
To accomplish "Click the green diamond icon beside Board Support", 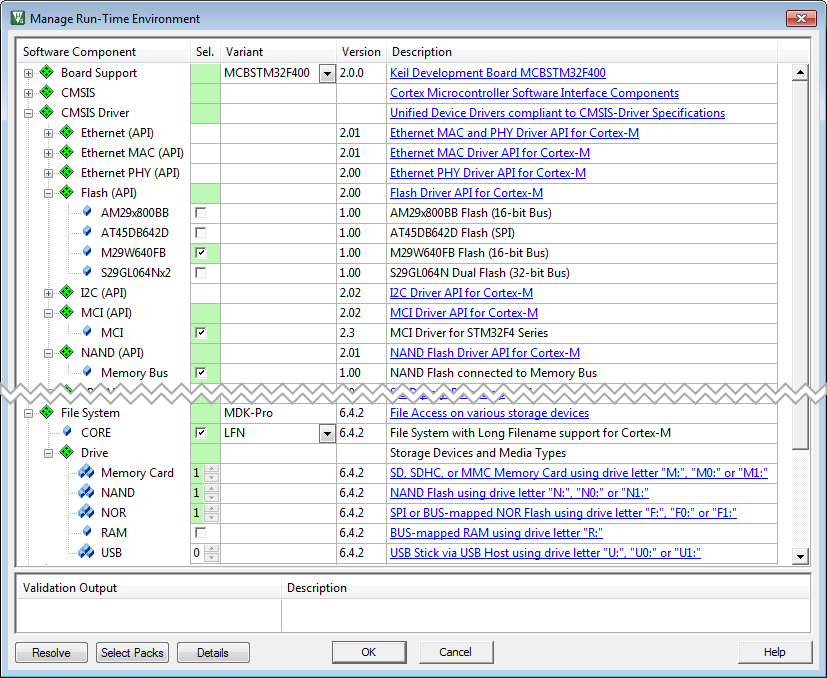I will click(x=46, y=73).
